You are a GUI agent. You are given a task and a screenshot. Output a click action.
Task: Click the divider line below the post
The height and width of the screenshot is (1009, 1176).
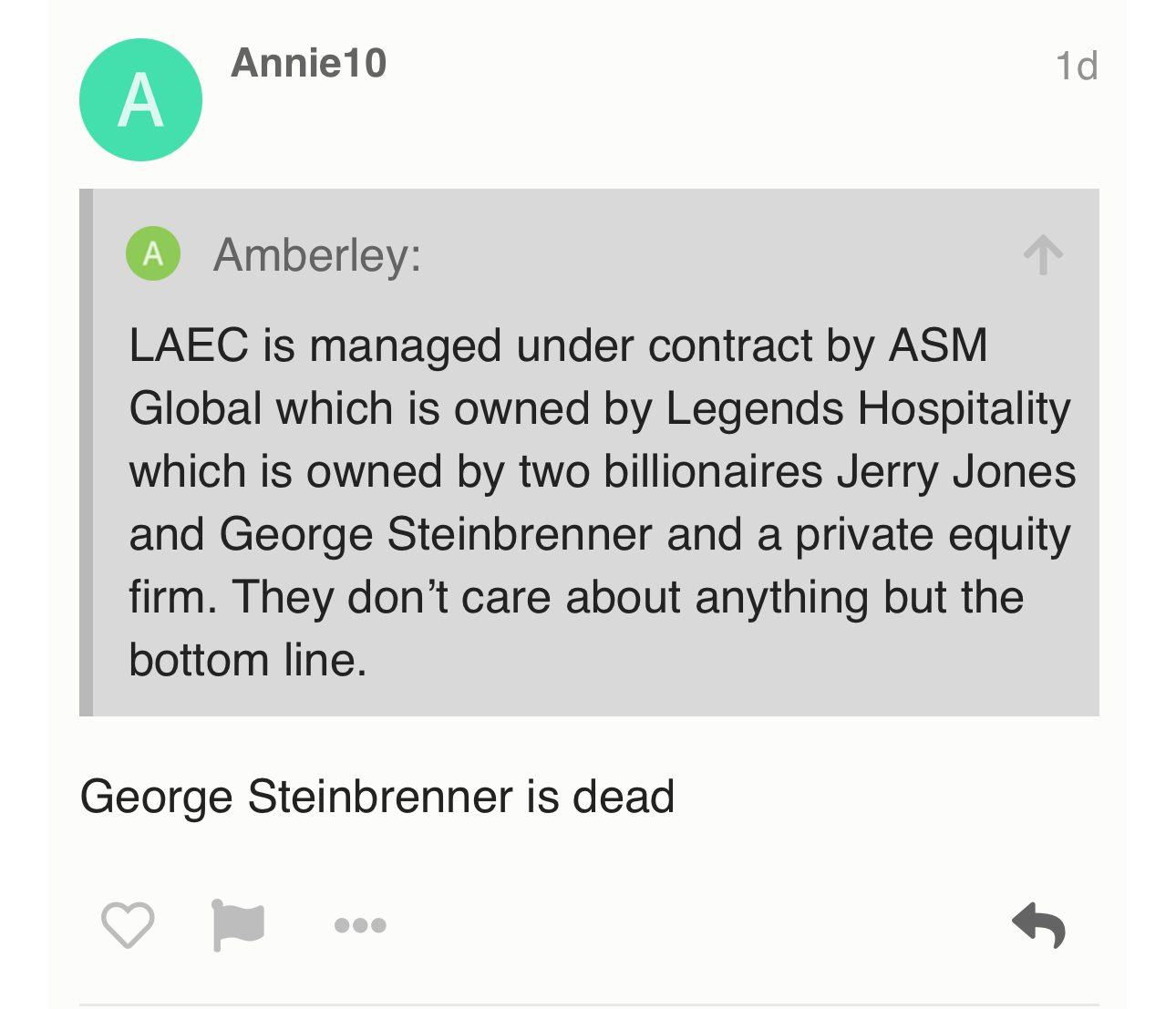(x=589, y=1004)
